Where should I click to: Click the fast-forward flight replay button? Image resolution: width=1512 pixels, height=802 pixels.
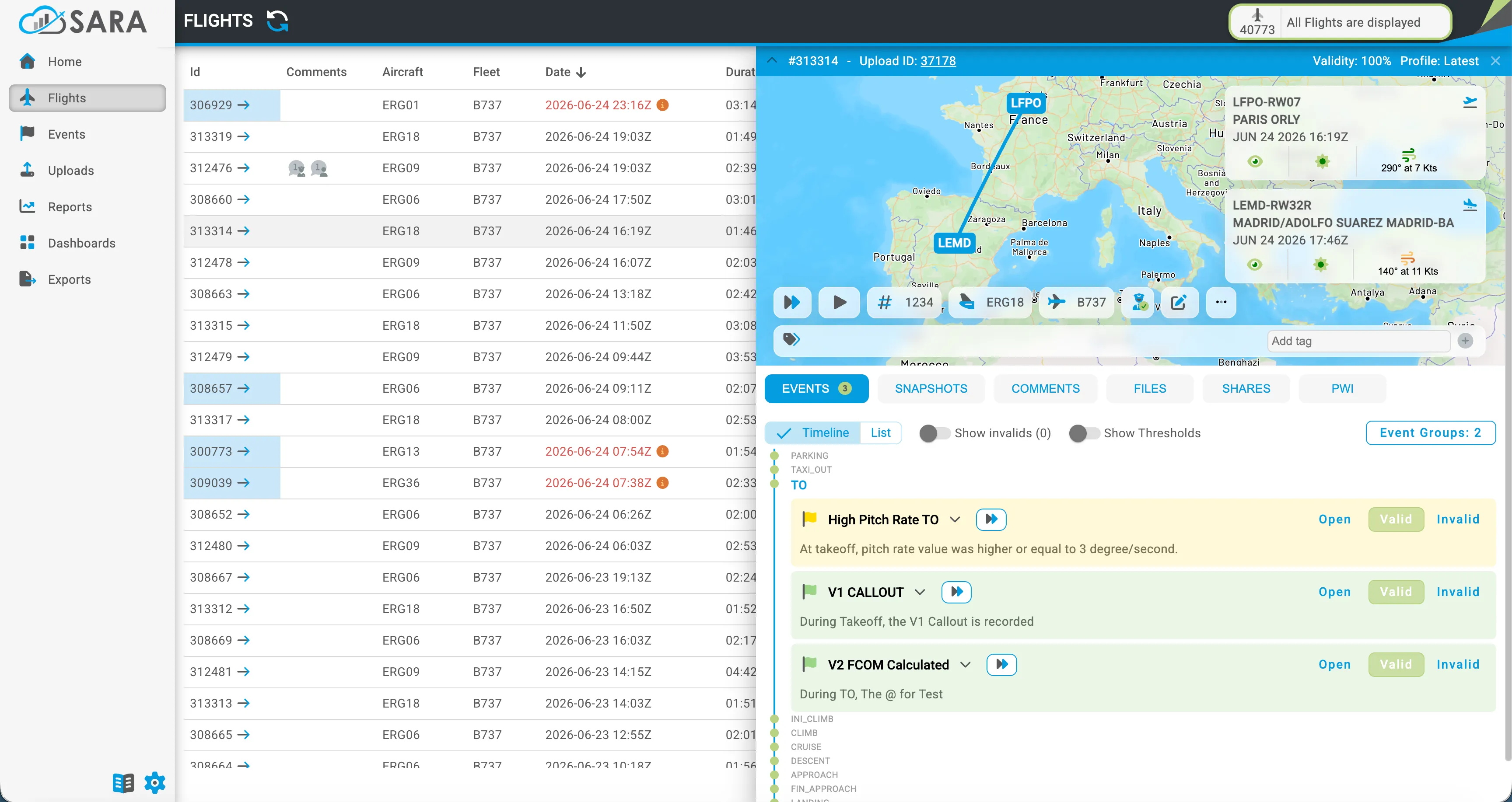coord(792,303)
